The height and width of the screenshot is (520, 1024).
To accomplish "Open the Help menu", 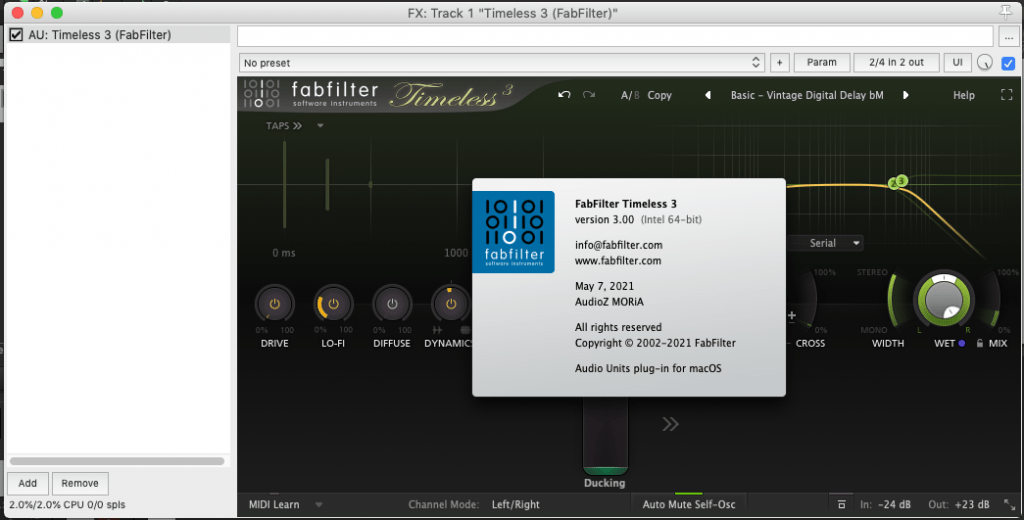I will [x=964, y=95].
